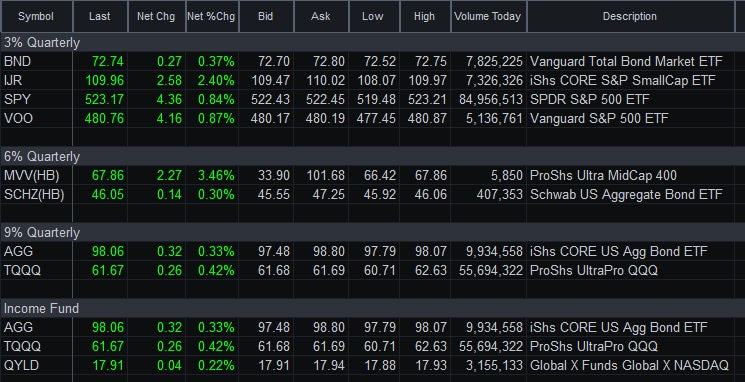Click Vanguard S&P 500 ETF description
The height and width of the screenshot is (382, 745).
[x=599, y=118]
